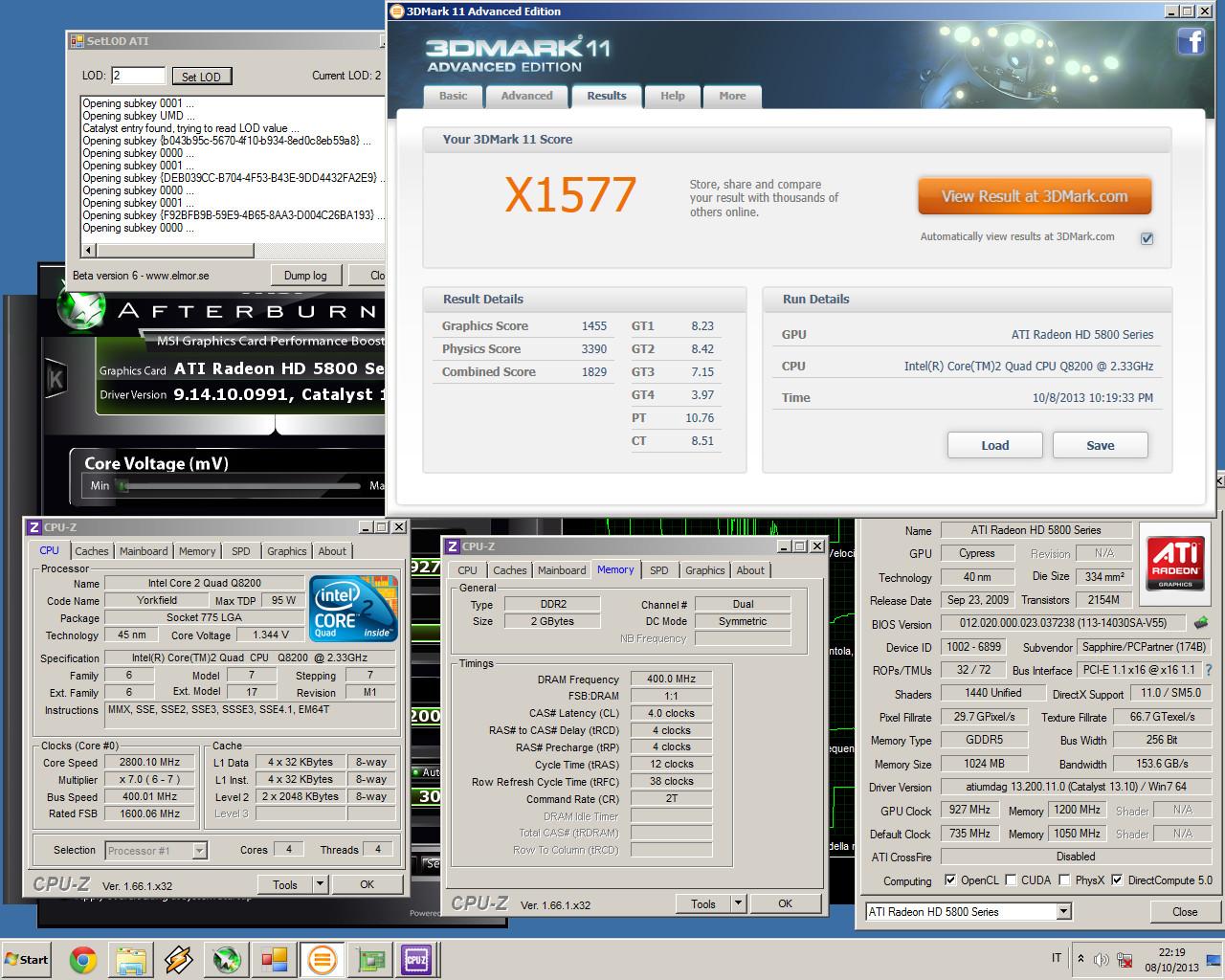The image size is (1225, 980).
Task: Launch Google Chrome from the taskbar
Action: click(x=83, y=959)
